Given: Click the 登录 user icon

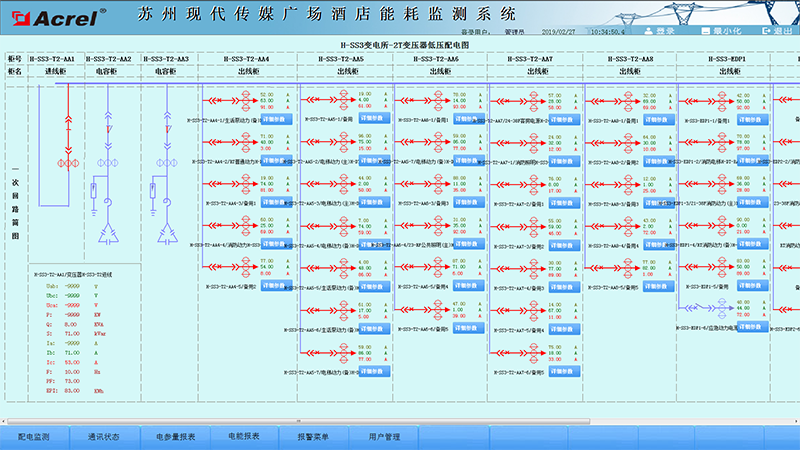Looking at the screenshot, I should point(648,31).
